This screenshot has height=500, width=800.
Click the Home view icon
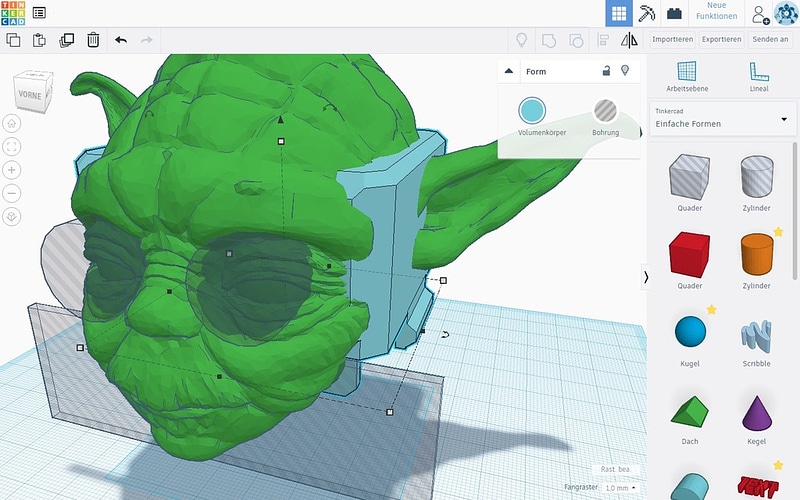click(x=12, y=123)
